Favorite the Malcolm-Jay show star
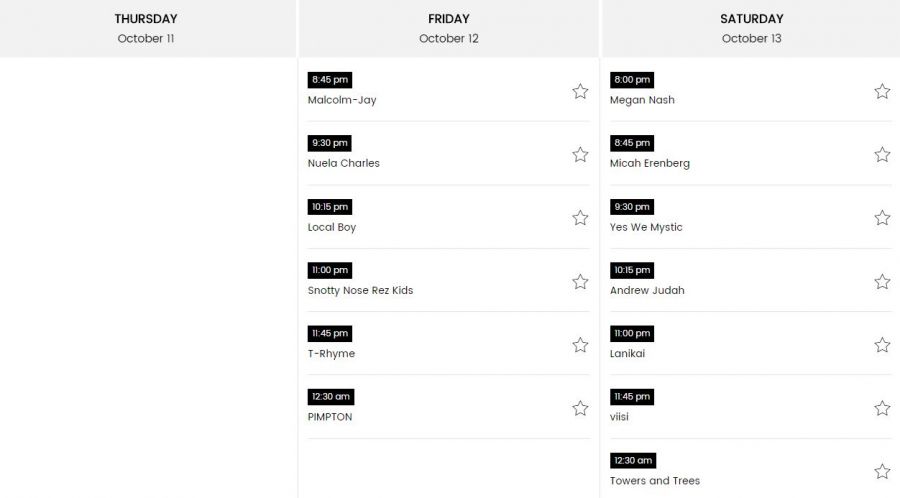 tap(580, 91)
